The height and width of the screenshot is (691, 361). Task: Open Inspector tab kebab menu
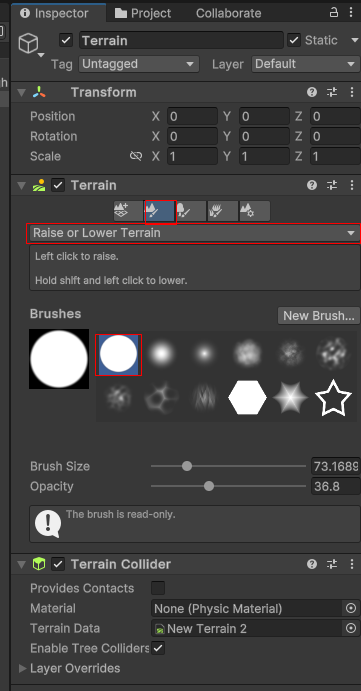352,12
